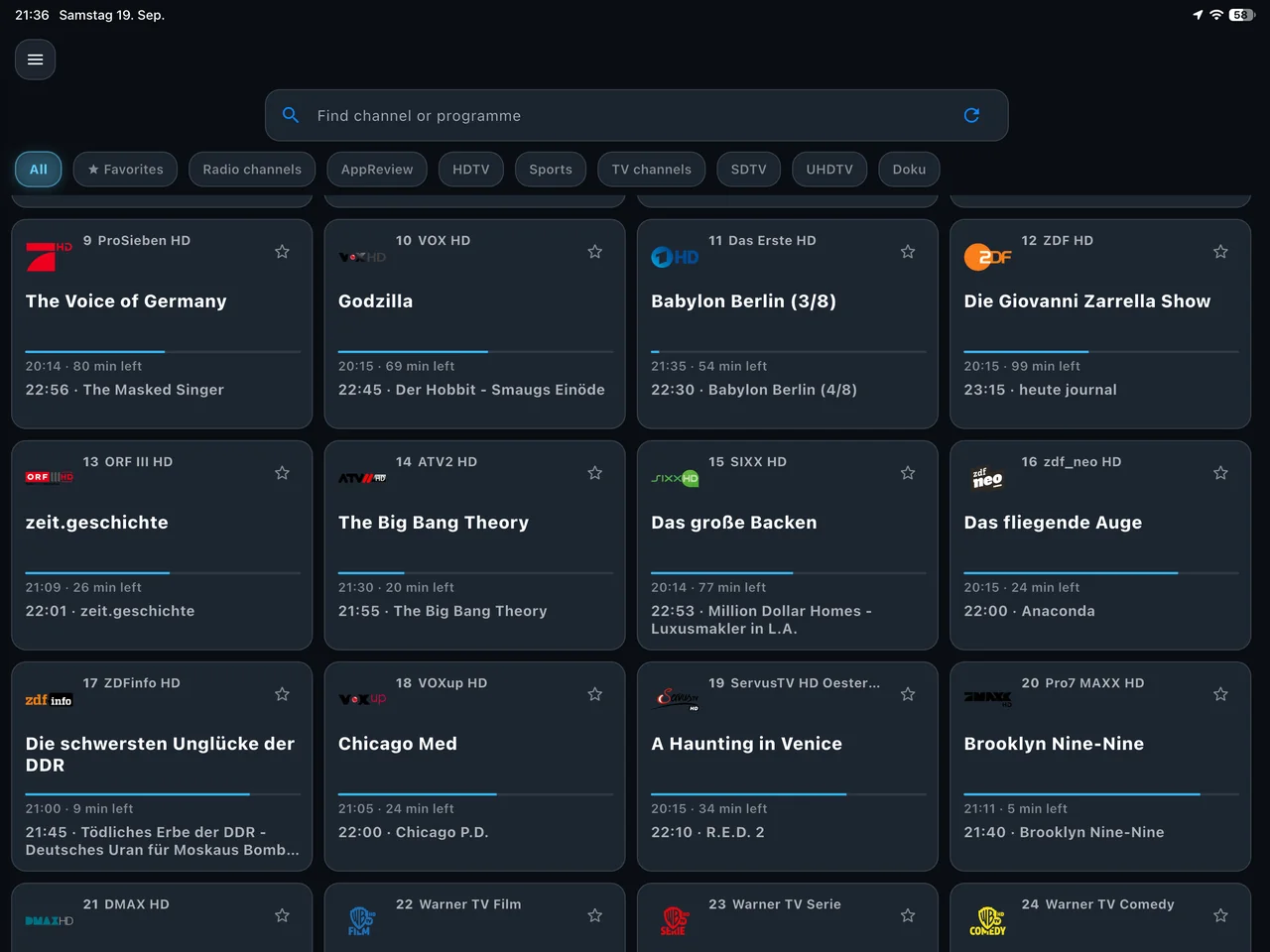Toggle favorite star for ORF III HD

[x=282, y=473]
